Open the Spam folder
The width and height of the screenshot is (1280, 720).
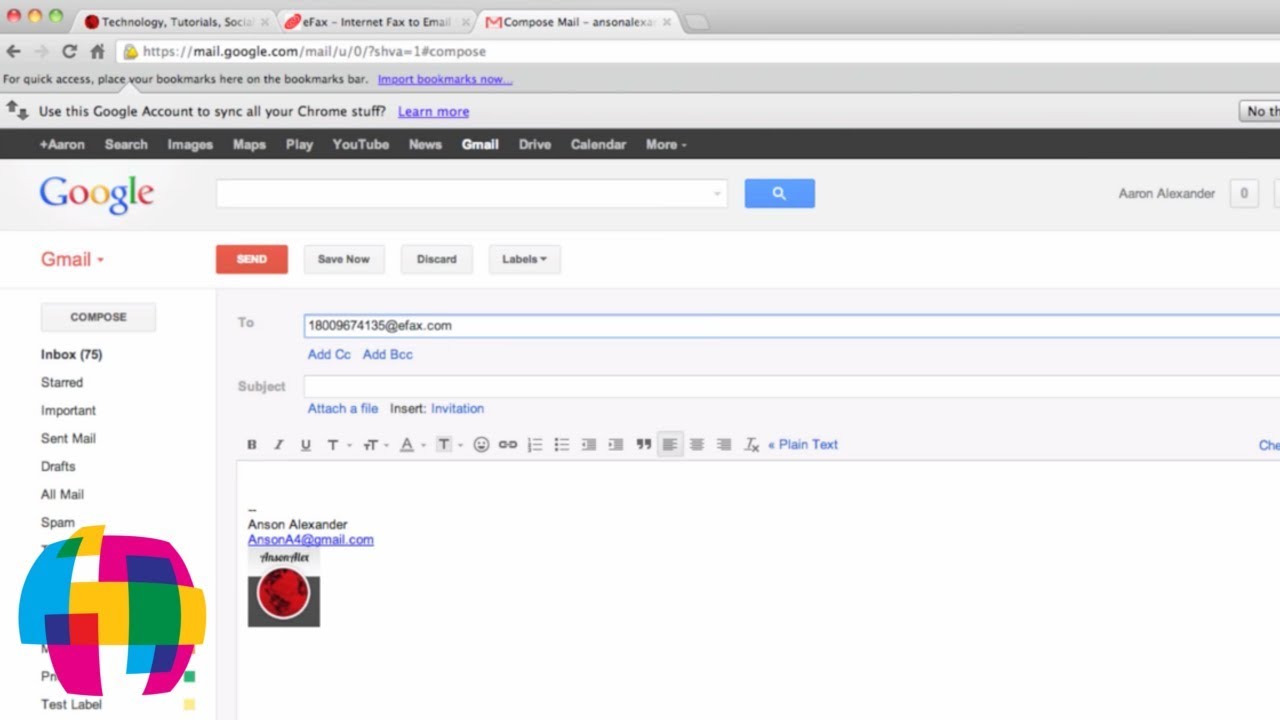coord(57,523)
